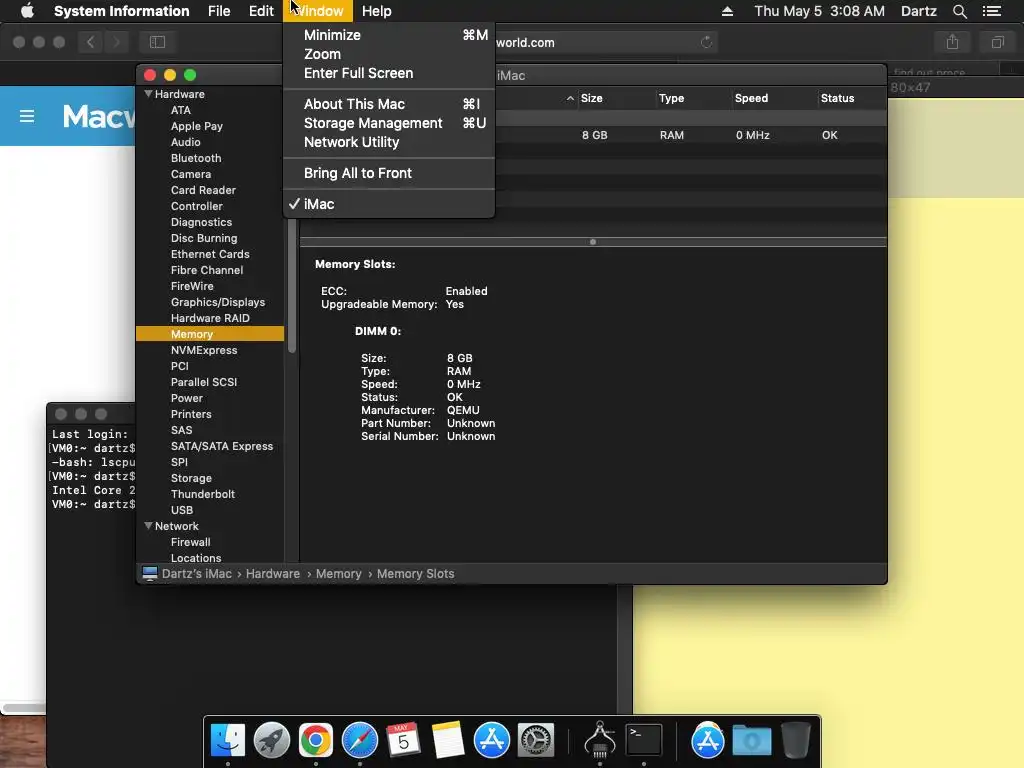Choose Enter Full Screen menu item
1024x768 pixels.
tap(389, 73)
